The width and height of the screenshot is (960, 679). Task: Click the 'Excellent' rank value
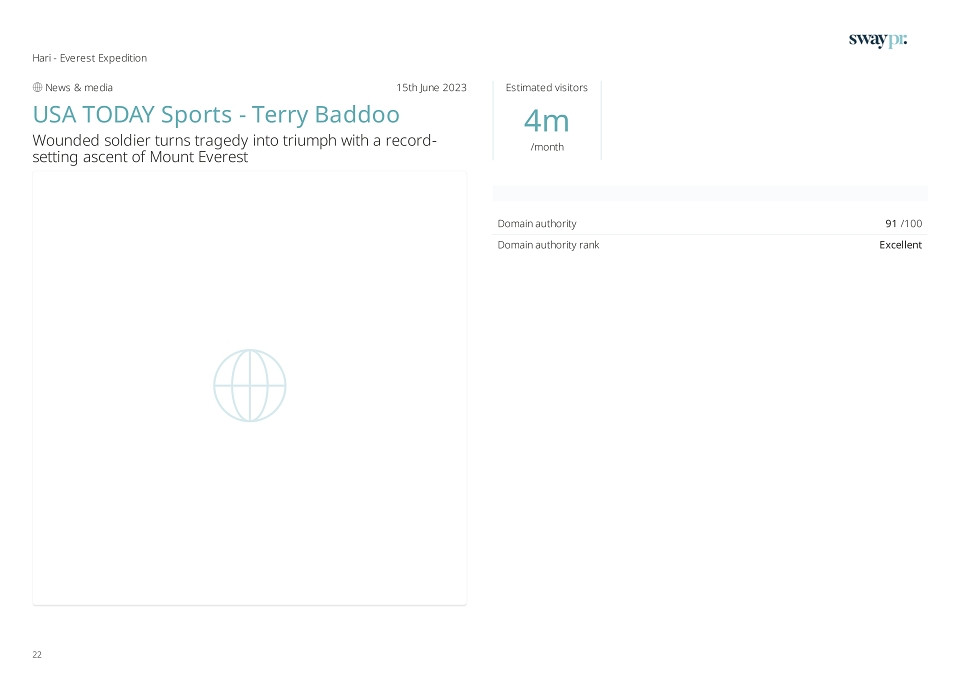(x=901, y=245)
